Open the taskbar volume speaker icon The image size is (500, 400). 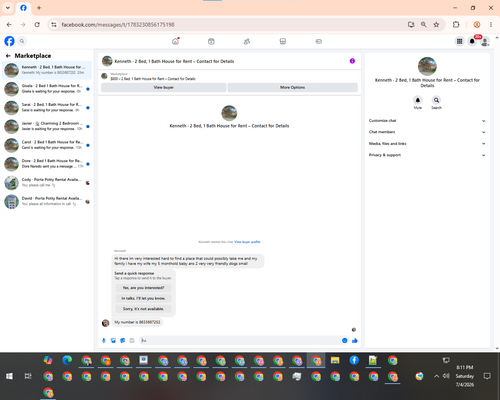(x=446, y=376)
